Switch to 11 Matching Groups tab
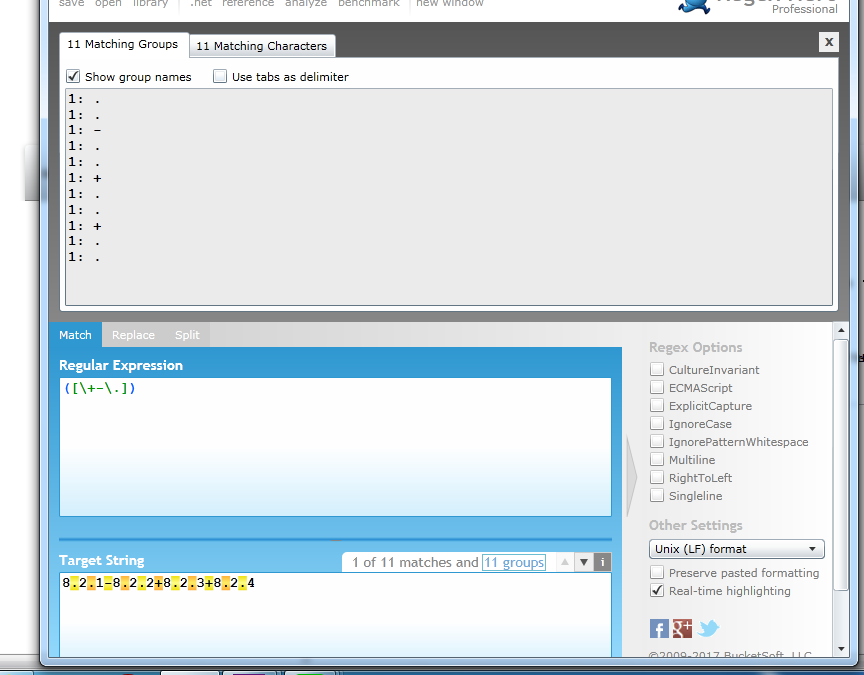This screenshot has width=864, height=675. 123,44
